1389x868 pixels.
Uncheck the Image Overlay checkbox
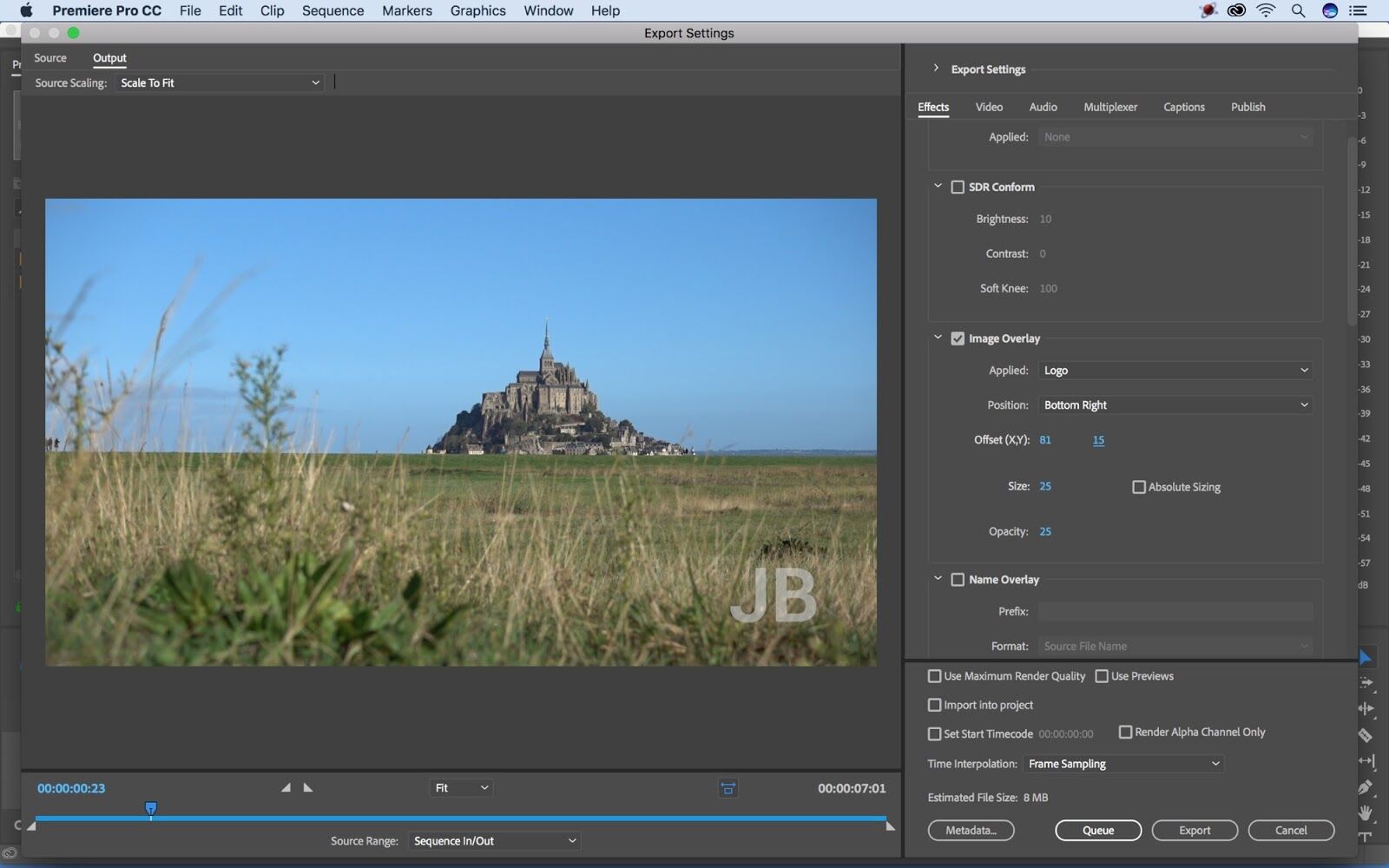pyautogui.click(x=958, y=339)
